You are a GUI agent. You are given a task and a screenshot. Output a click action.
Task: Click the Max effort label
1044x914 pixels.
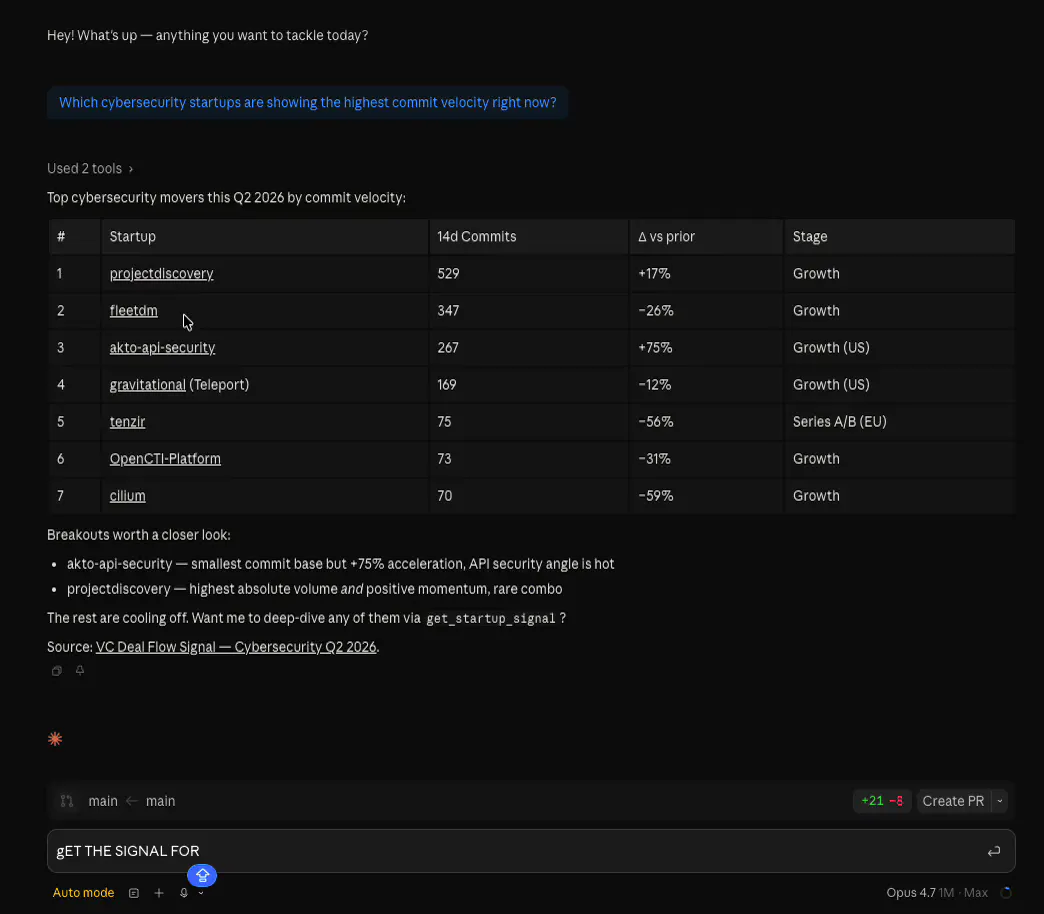pyautogui.click(x=975, y=893)
